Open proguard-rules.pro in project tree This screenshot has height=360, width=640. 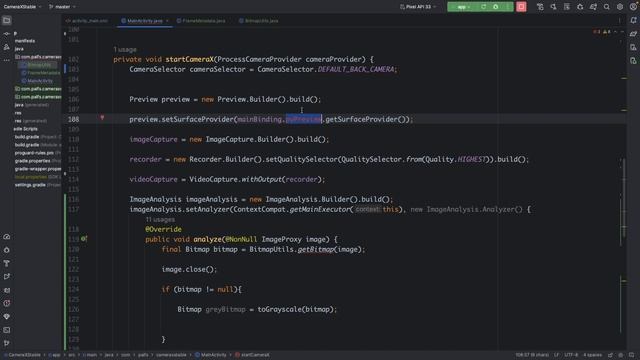(x=34, y=153)
